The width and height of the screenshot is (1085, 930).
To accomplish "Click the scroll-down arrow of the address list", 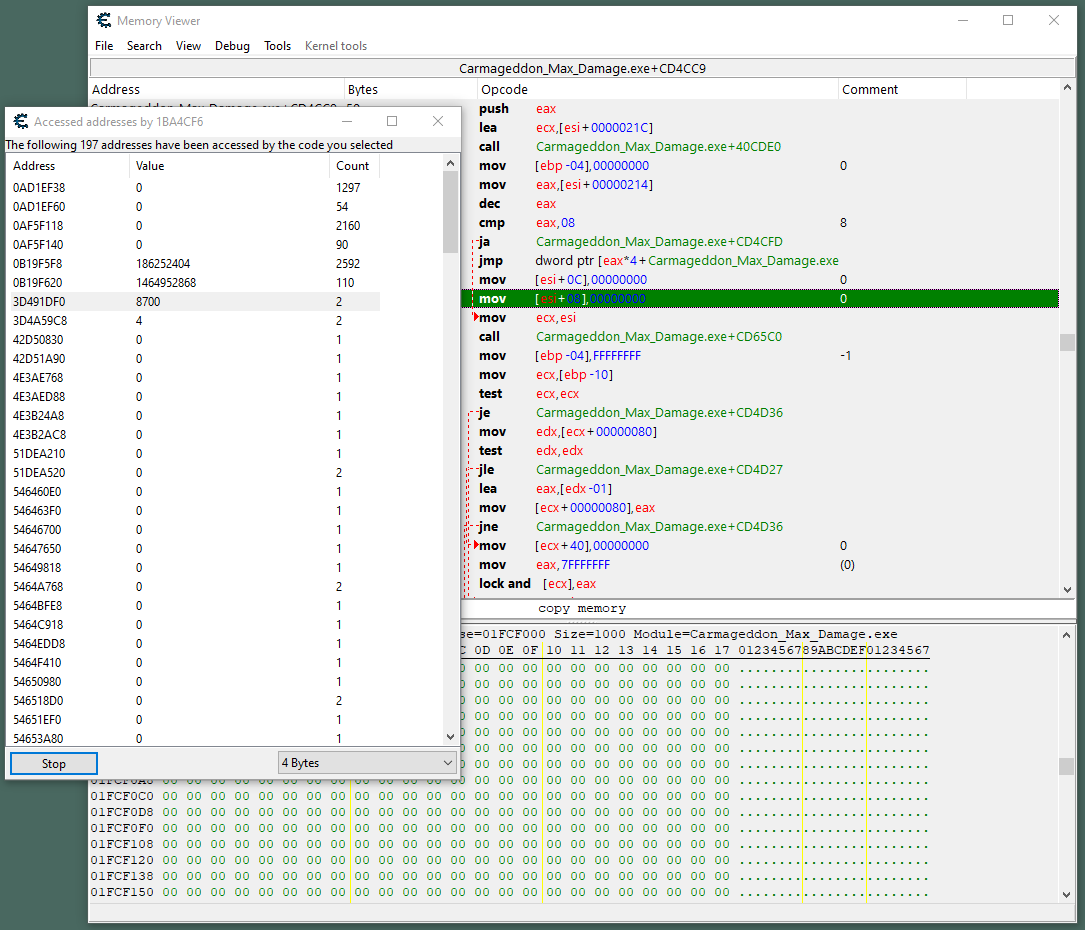I will 451,737.
